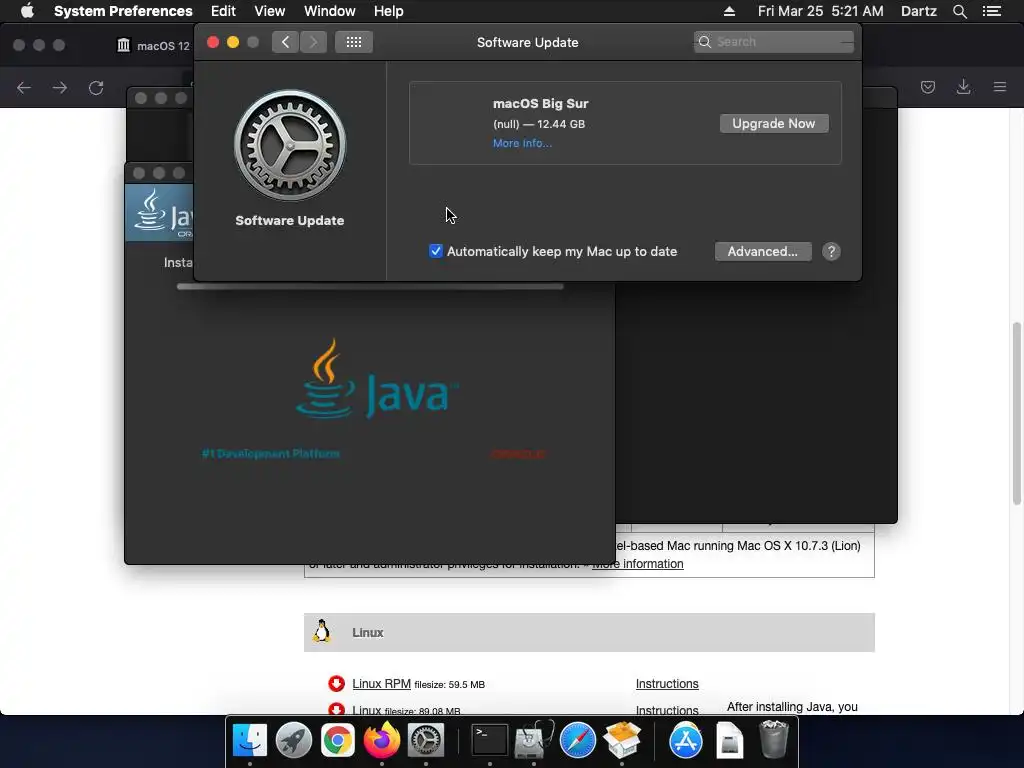Open Safari from the Dock
Image resolution: width=1024 pixels, height=768 pixels.
point(578,741)
